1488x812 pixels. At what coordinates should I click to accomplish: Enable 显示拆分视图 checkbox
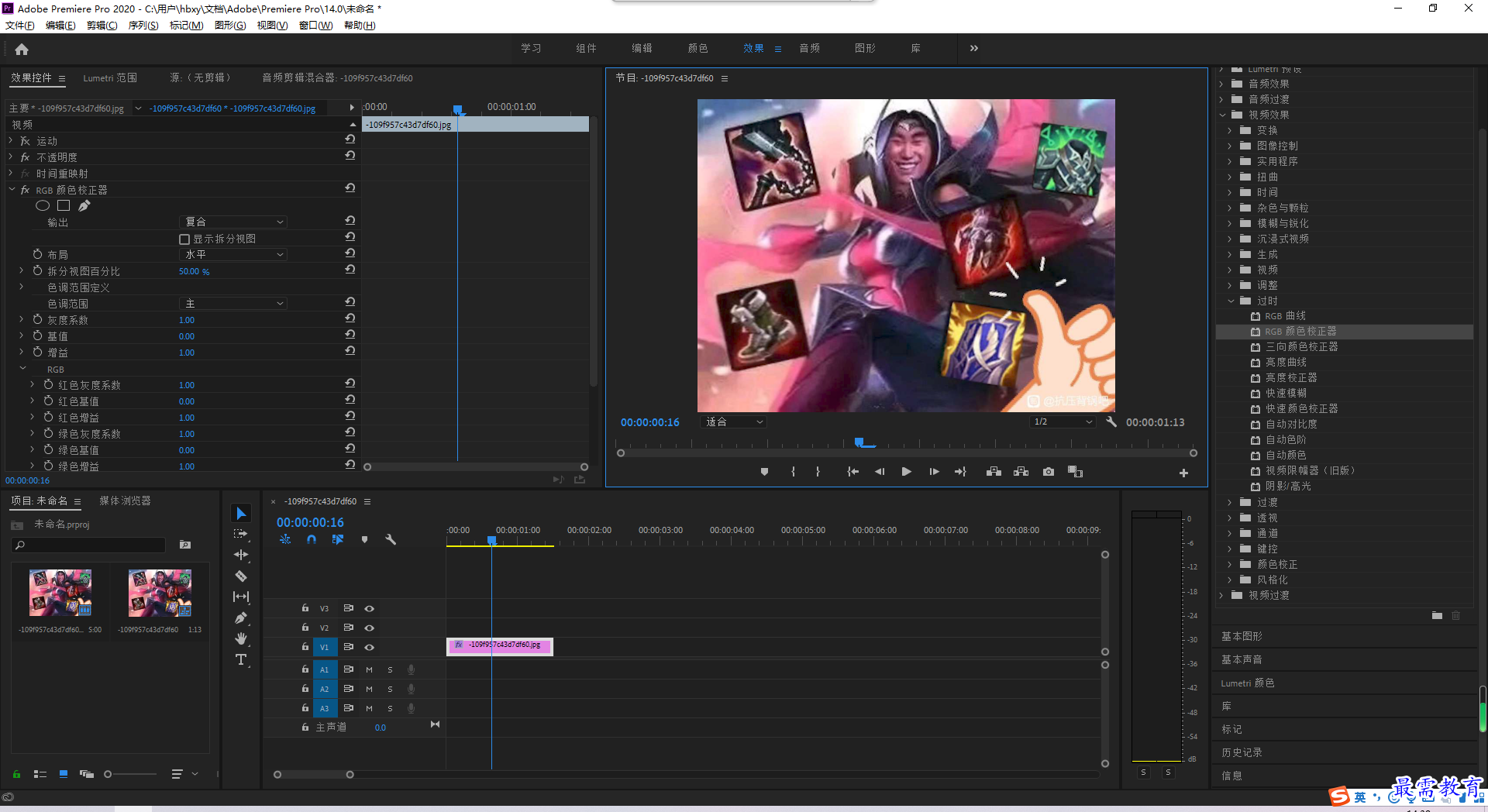click(184, 239)
